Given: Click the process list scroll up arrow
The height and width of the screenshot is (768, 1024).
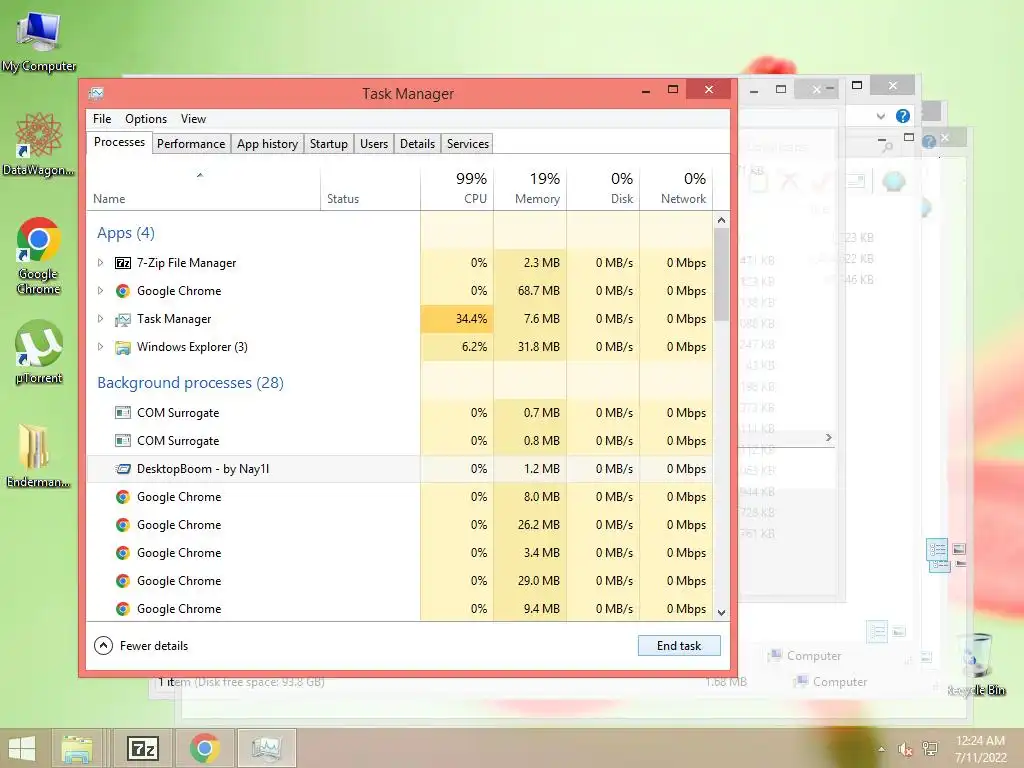Looking at the screenshot, I should click(x=722, y=220).
